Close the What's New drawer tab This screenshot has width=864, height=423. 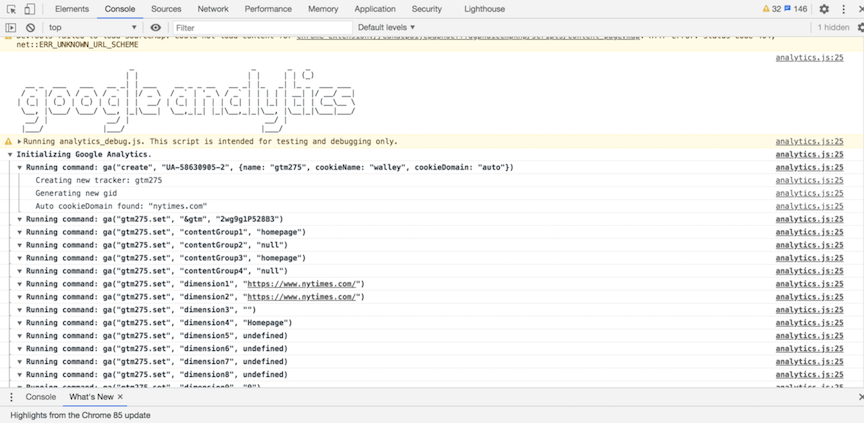pos(121,397)
